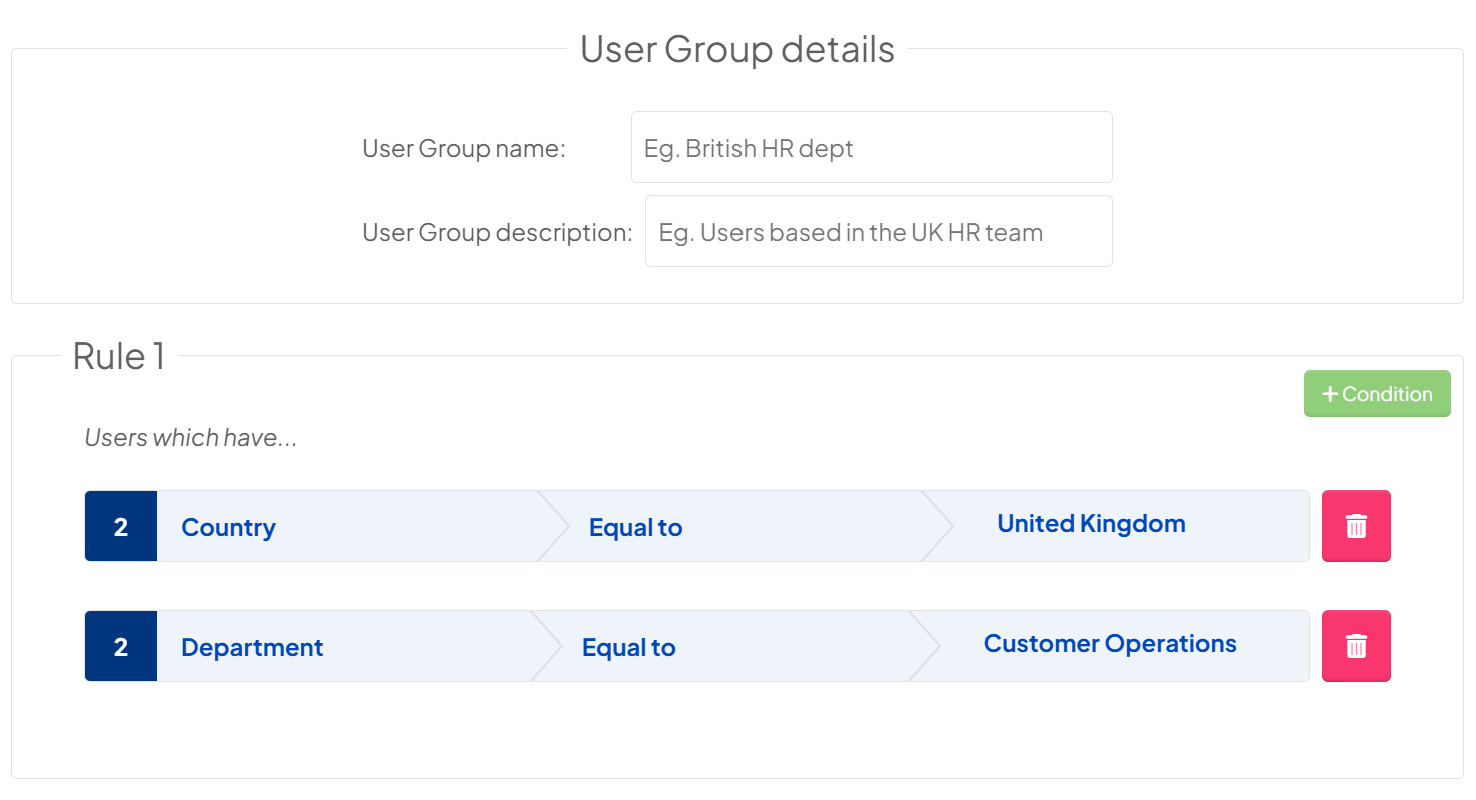Select the 'Users which have...' text
Screen dimensions: 1476x800
pyautogui.click(x=191, y=438)
